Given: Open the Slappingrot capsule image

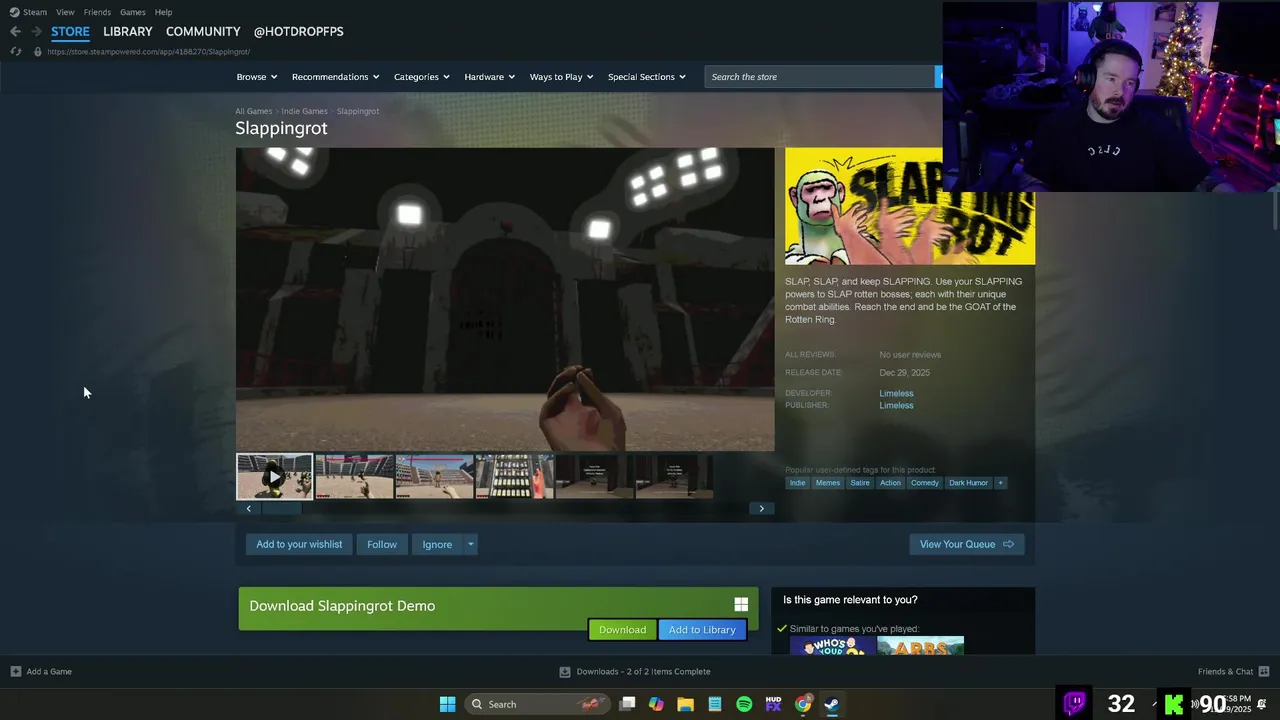Looking at the screenshot, I should pos(910,206).
